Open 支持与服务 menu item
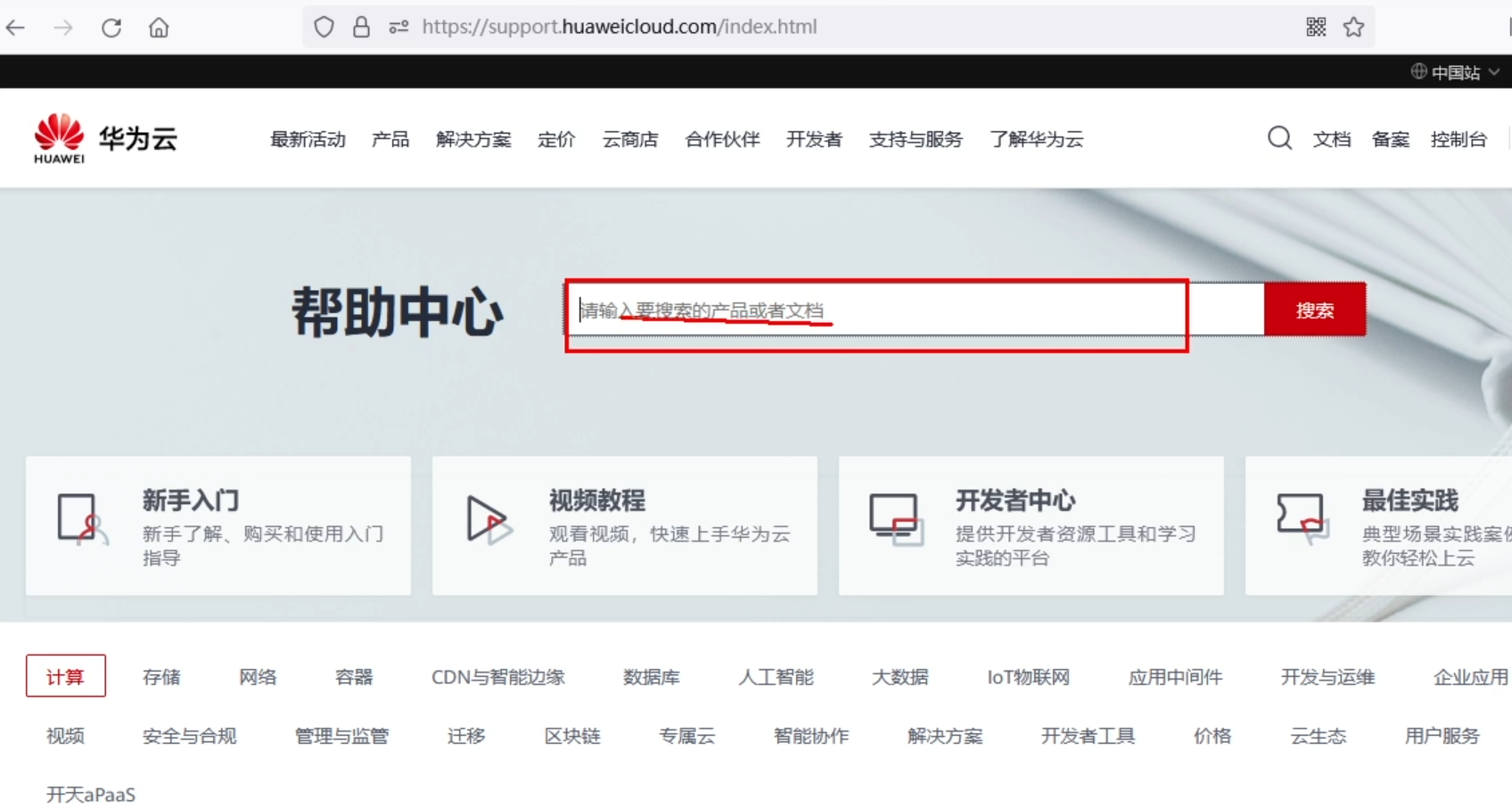Screen dimensions: 1512x809 click(916, 139)
